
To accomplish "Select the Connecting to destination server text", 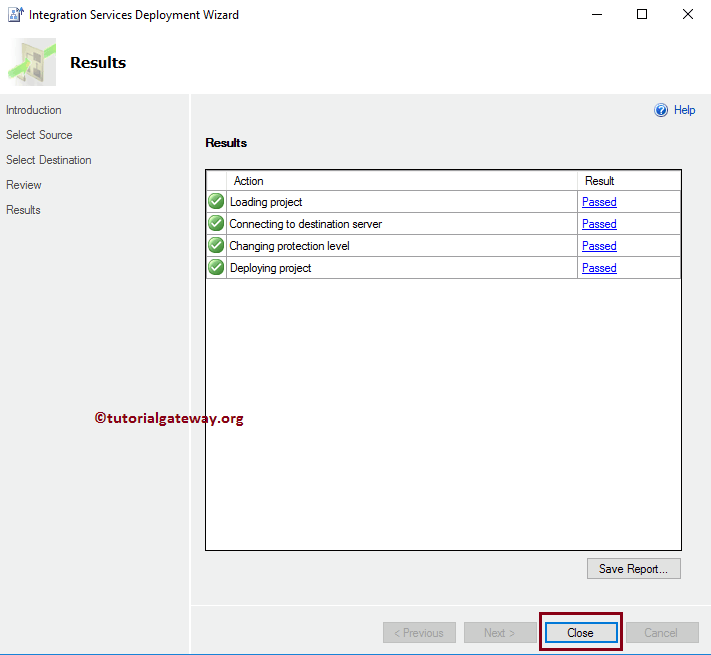I will (306, 224).
